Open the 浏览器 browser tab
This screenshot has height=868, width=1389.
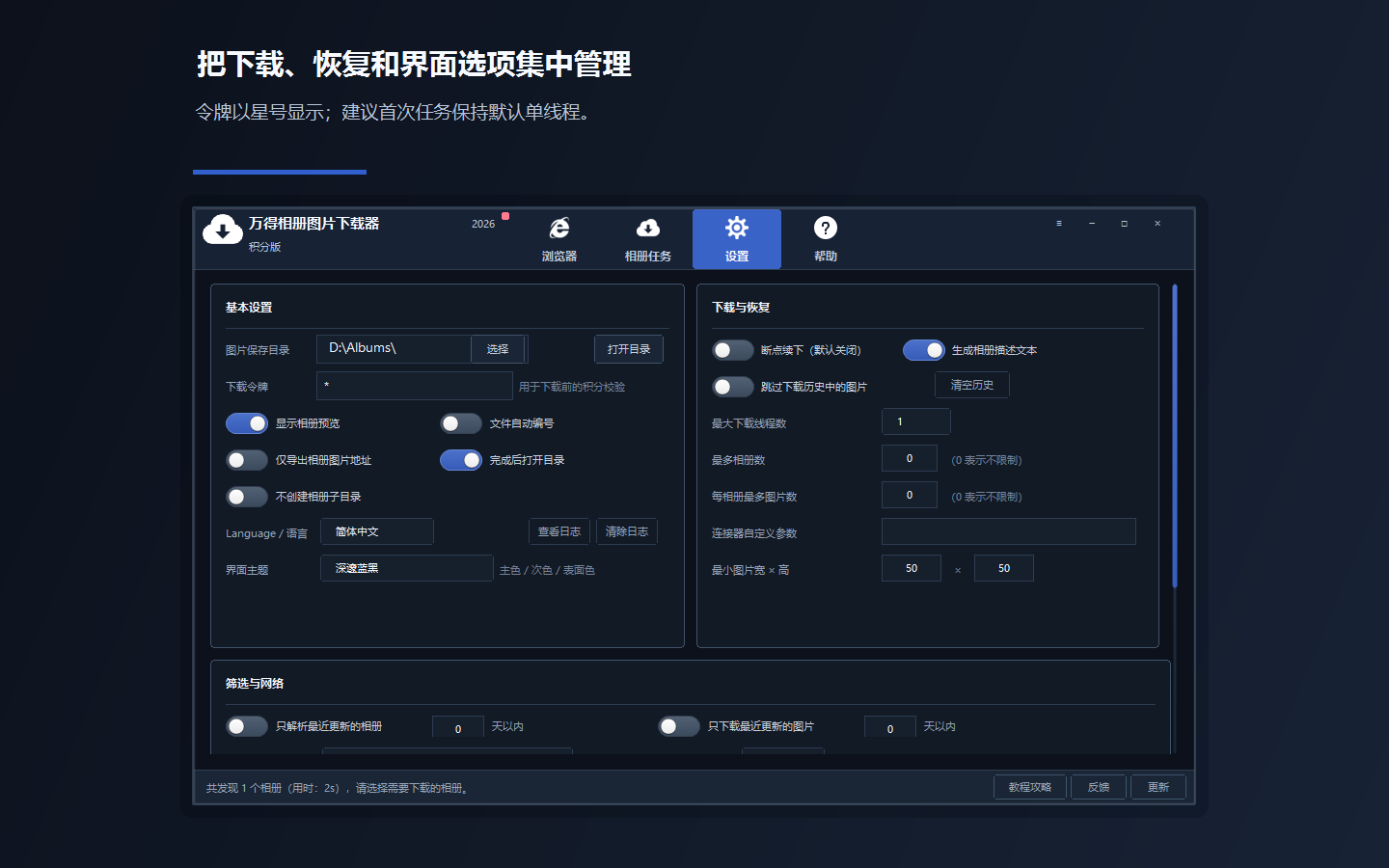559,239
